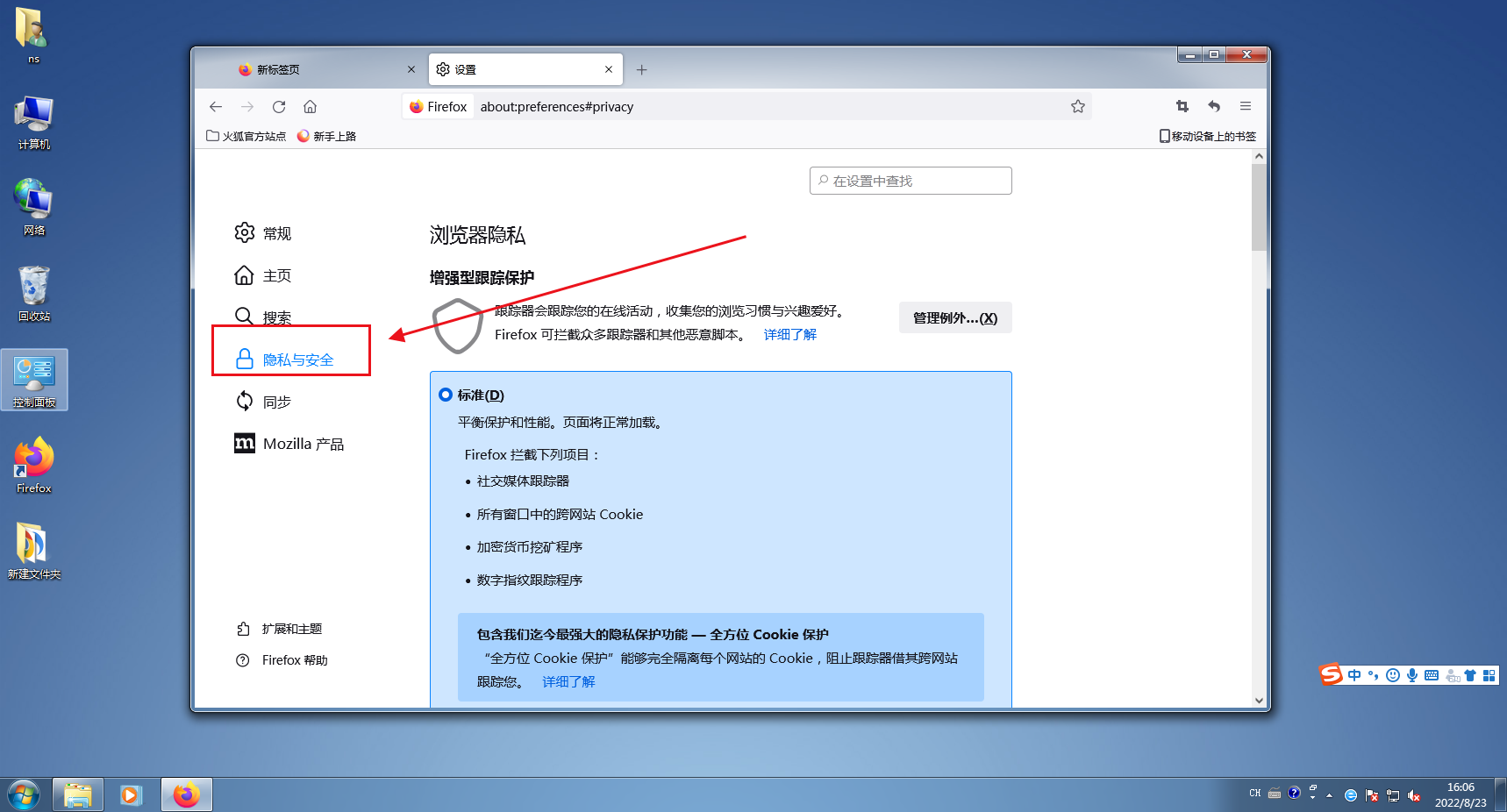Select the Firefox desktop shortcut
1507x812 pixels.
[x=34, y=466]
